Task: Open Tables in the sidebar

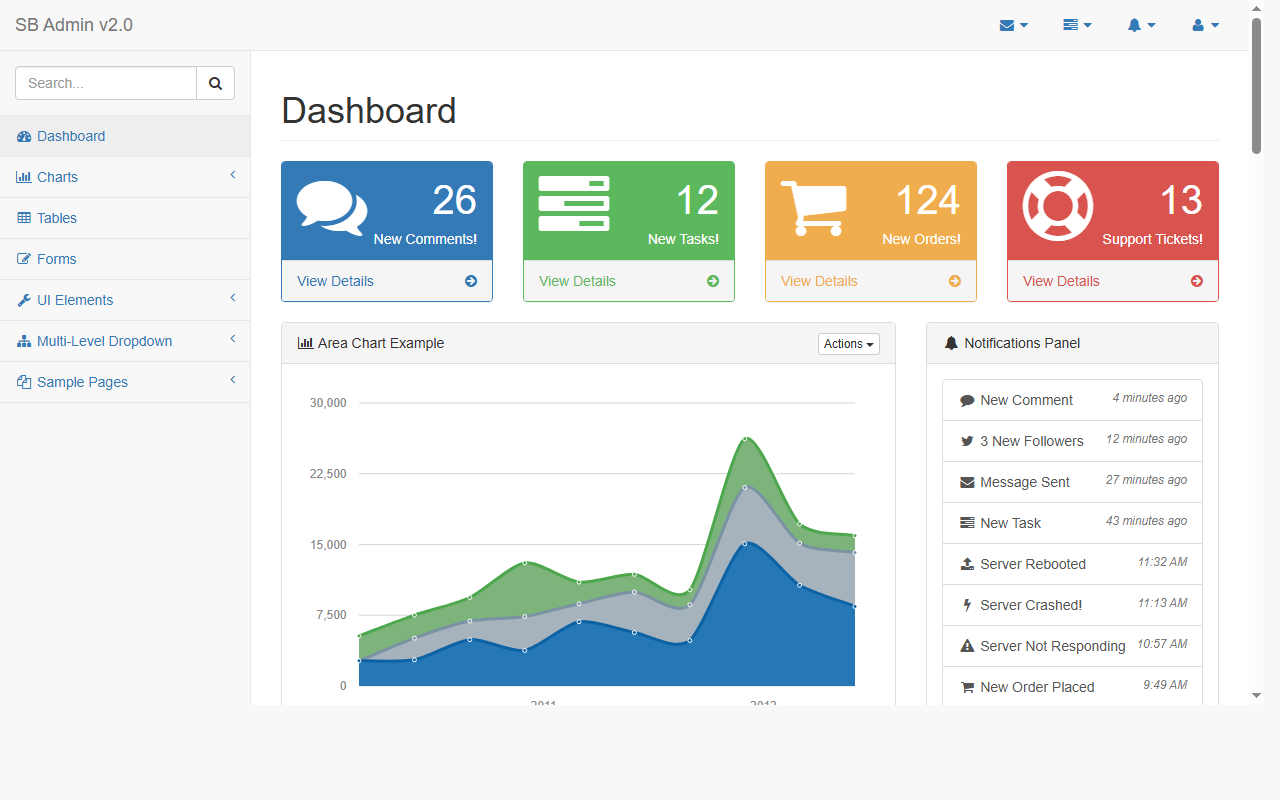Action: click(x=125, y=218)
